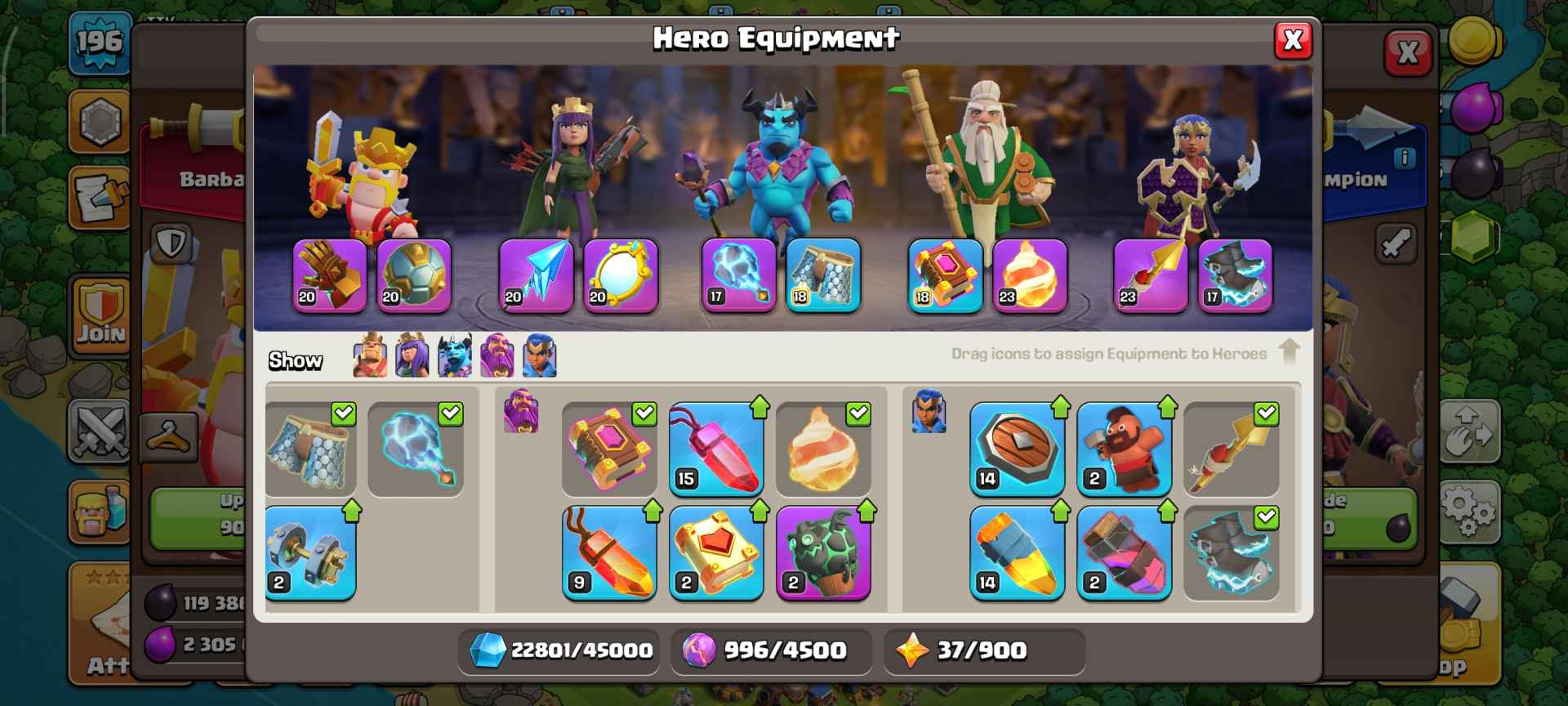Filter equipment by Archer Queen portrait
This screenshot has width=1568, height=706.
[412, 355]
